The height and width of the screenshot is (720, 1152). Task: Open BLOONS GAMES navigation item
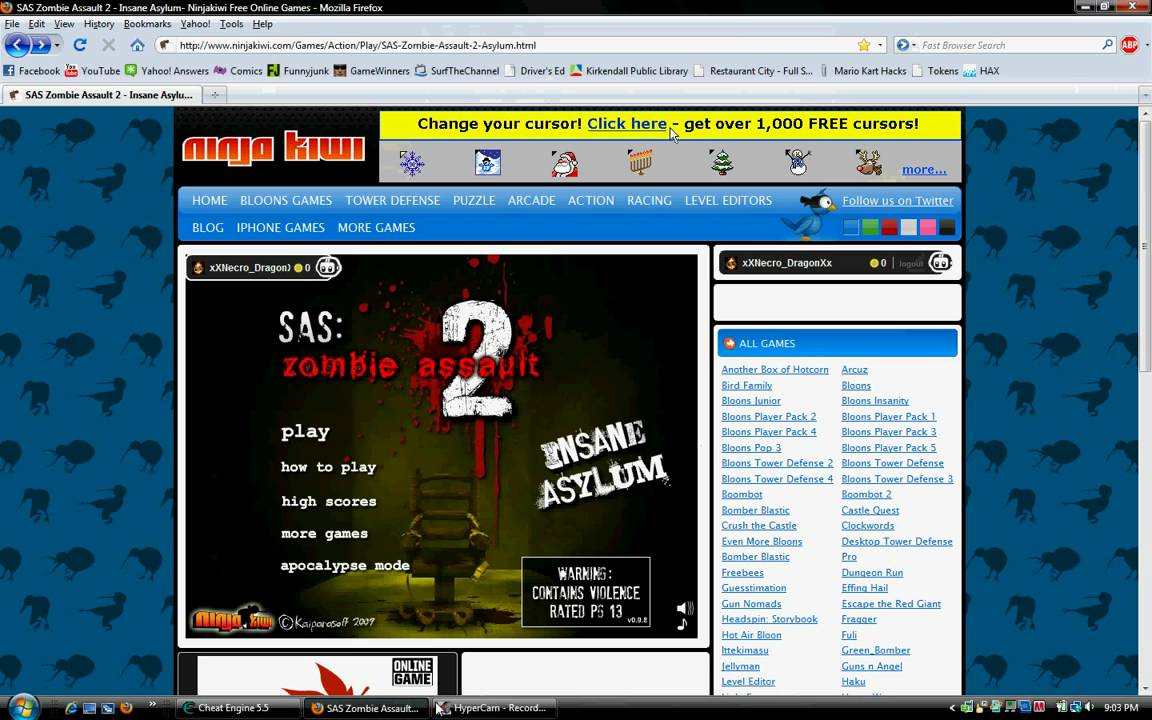[x=286, y=201]
